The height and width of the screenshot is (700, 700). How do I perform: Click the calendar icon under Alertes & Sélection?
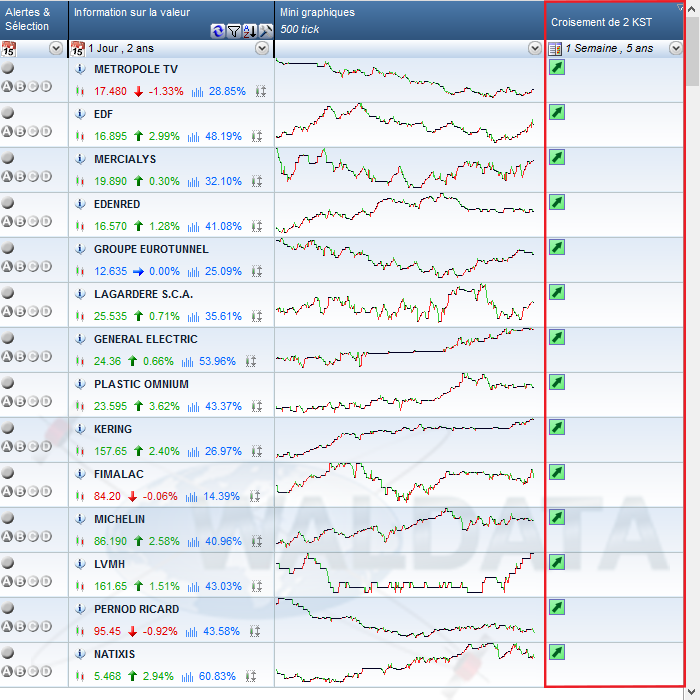click(x=8, y=48)
